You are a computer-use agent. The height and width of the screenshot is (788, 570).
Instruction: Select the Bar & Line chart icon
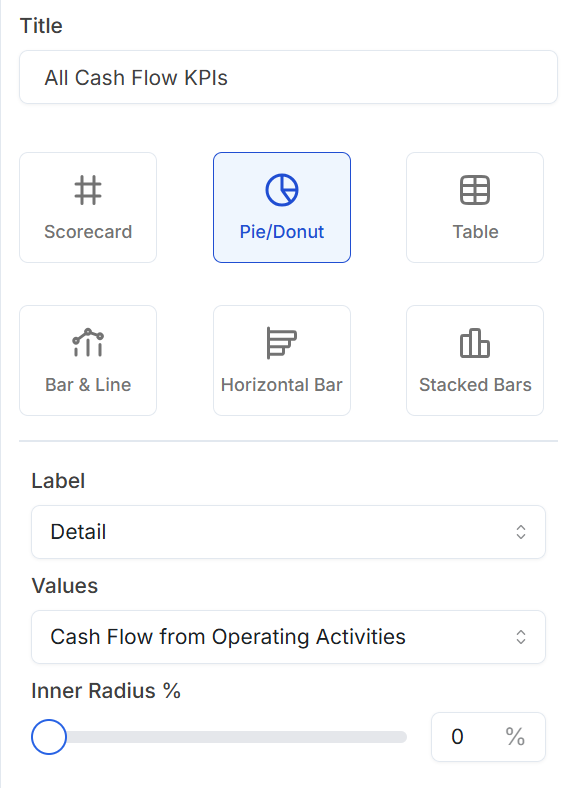(x=88, y=343)
